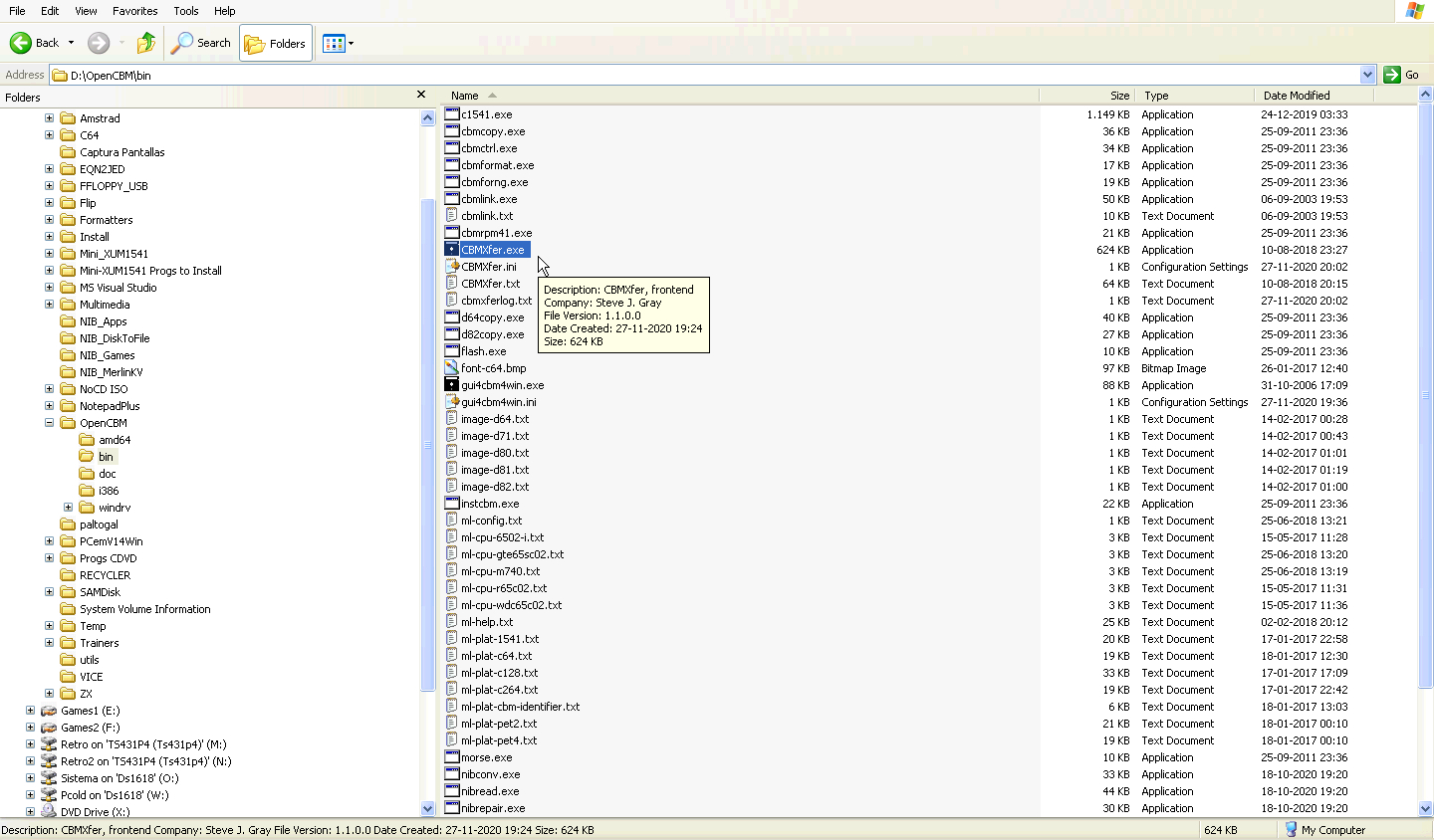Image resolution: width=1434 pixels, height=840 pixels.
Task: Select the instcbm.exe icon
Action: pos(452,504)
